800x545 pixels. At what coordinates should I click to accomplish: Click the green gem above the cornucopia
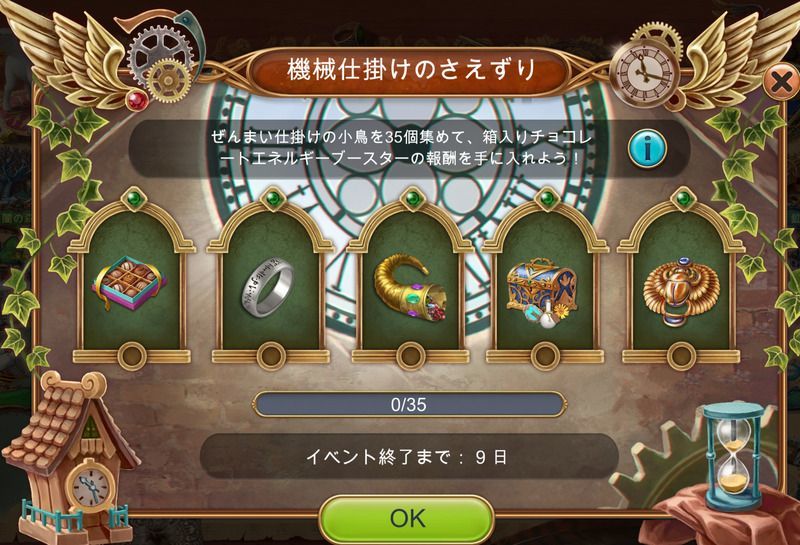click(412, 197)
